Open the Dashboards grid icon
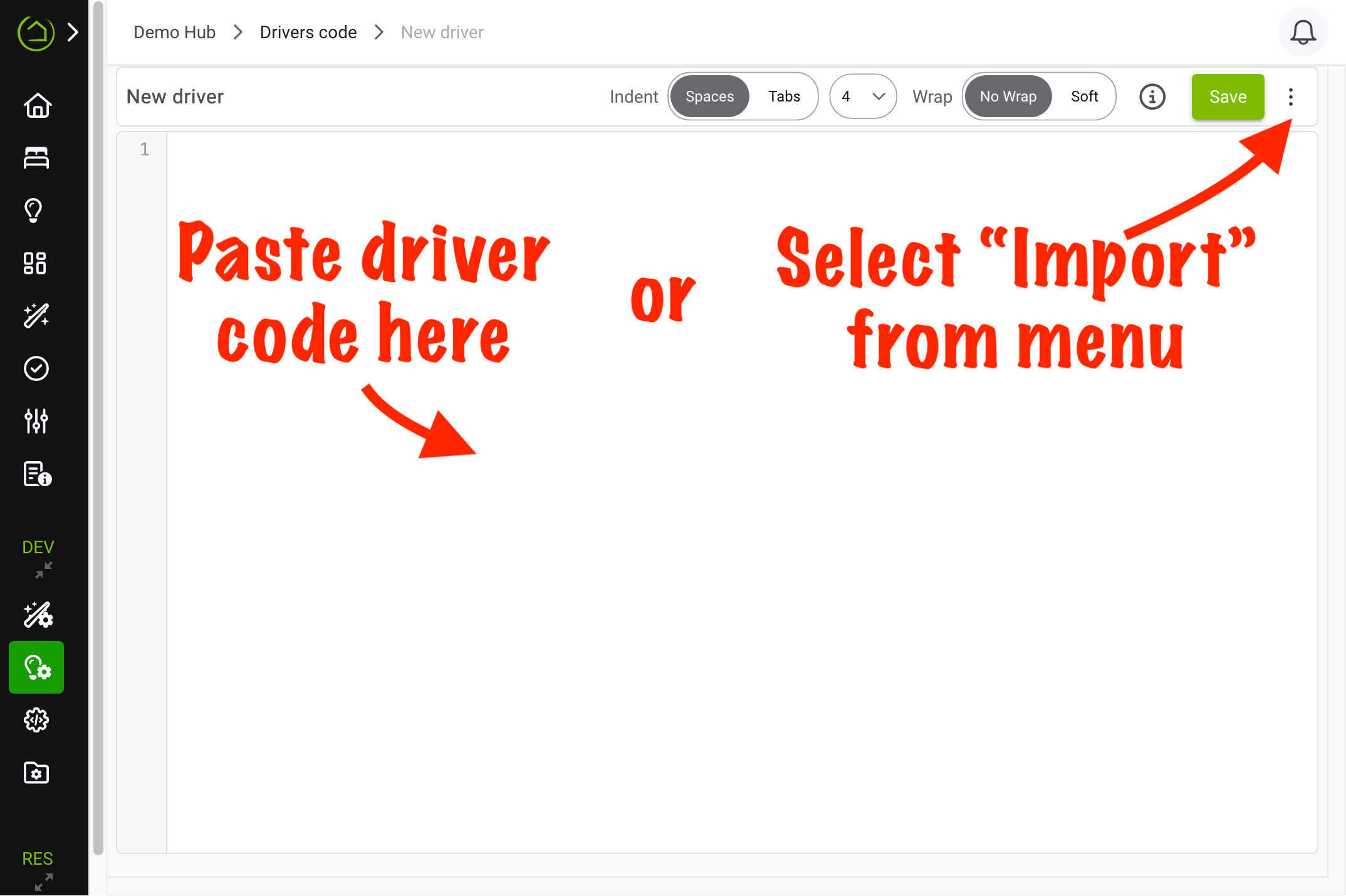The image size is (1346, 896). tap(35, 263)
